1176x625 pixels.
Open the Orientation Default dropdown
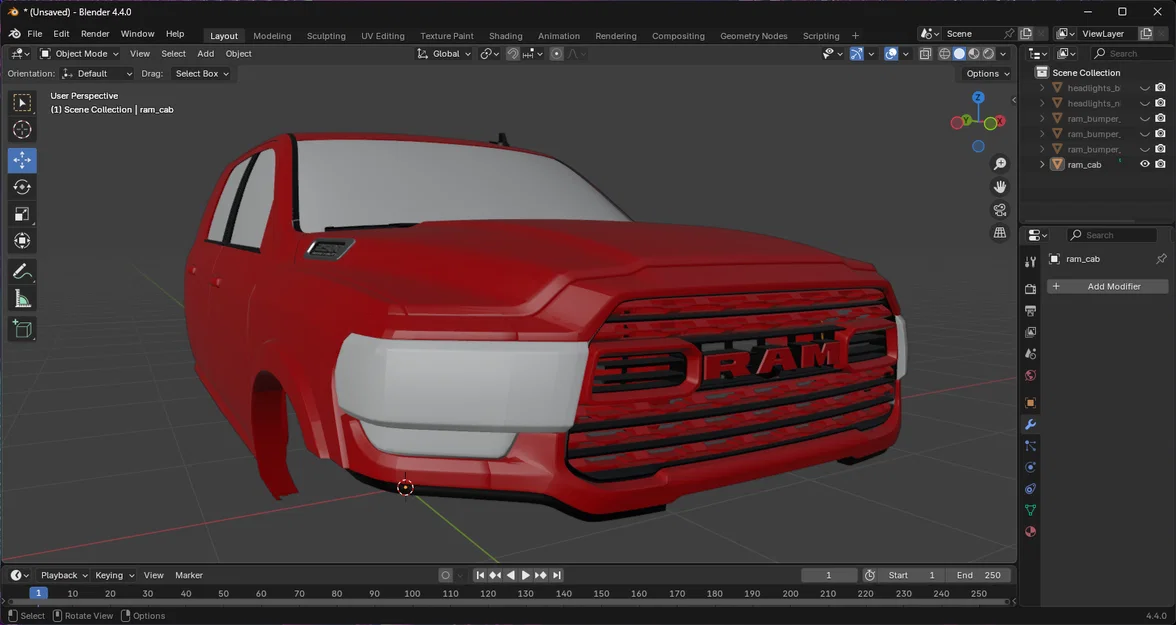tap(98, 74)
